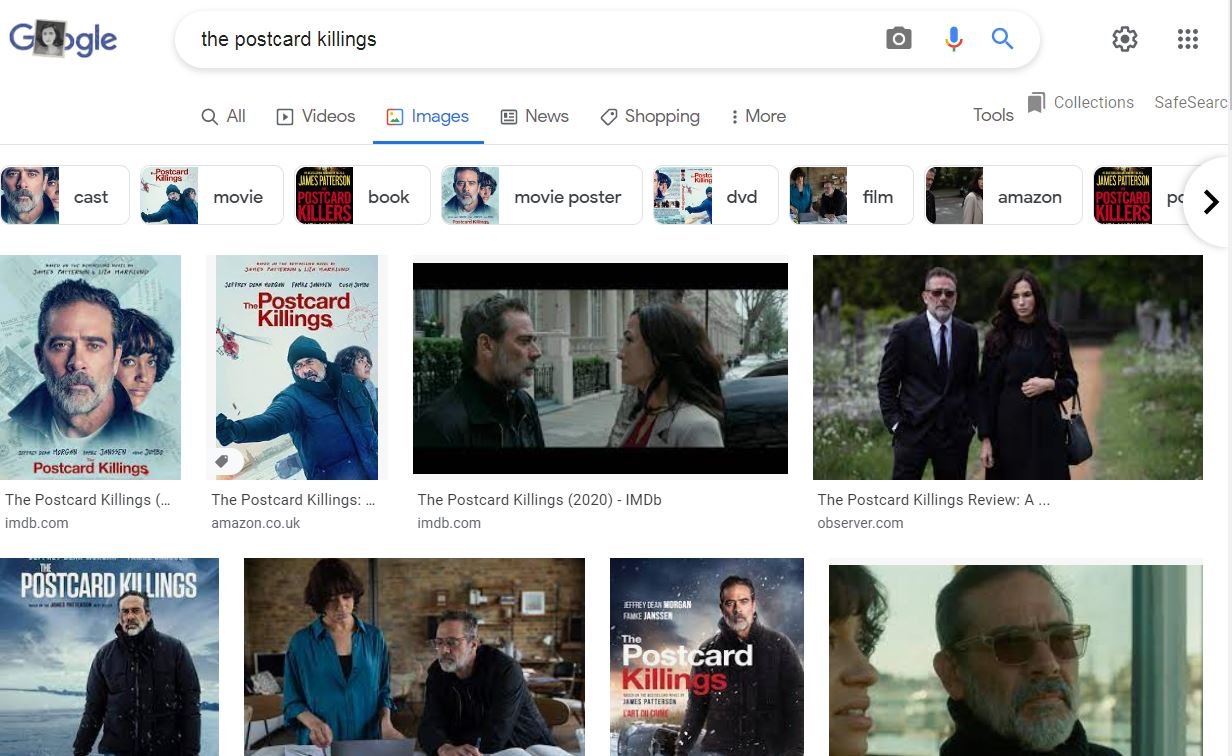Select the Images tab

coord(427,116)
